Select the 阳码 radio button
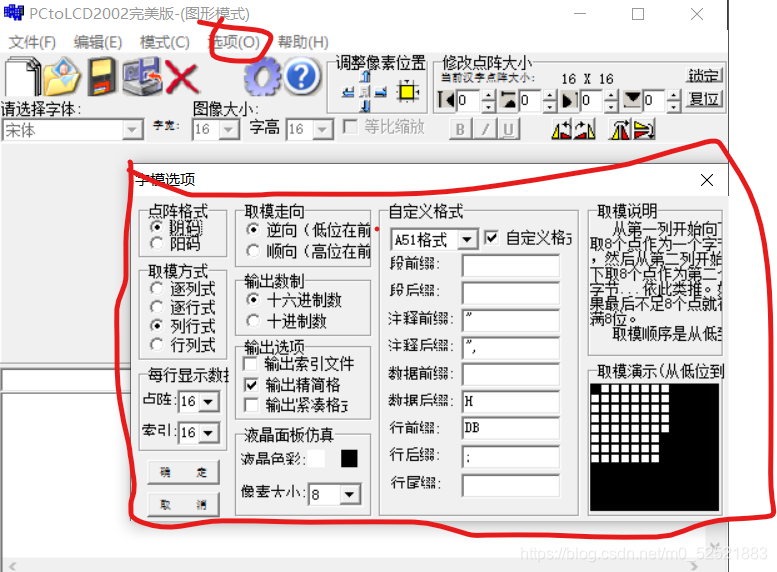The height and width of the screenshot is (572, 777). coord(157,243)
